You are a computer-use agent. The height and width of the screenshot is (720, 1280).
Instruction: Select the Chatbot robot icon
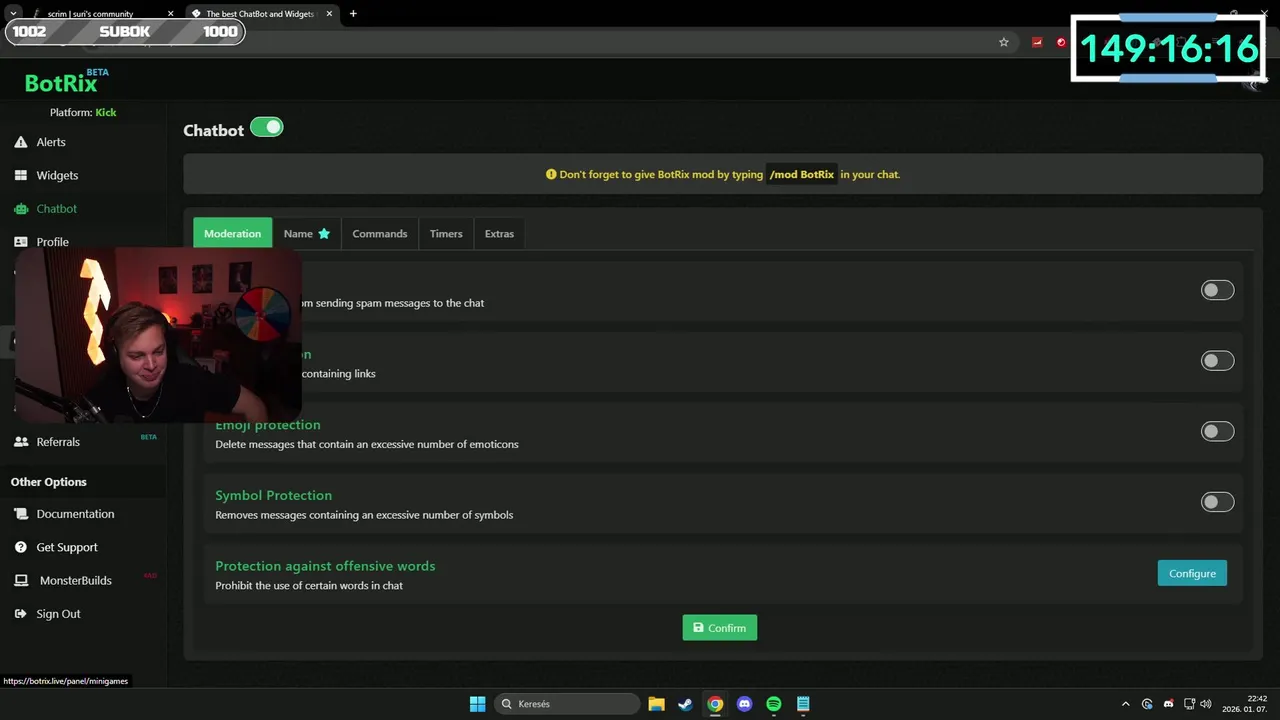(20, 209)
